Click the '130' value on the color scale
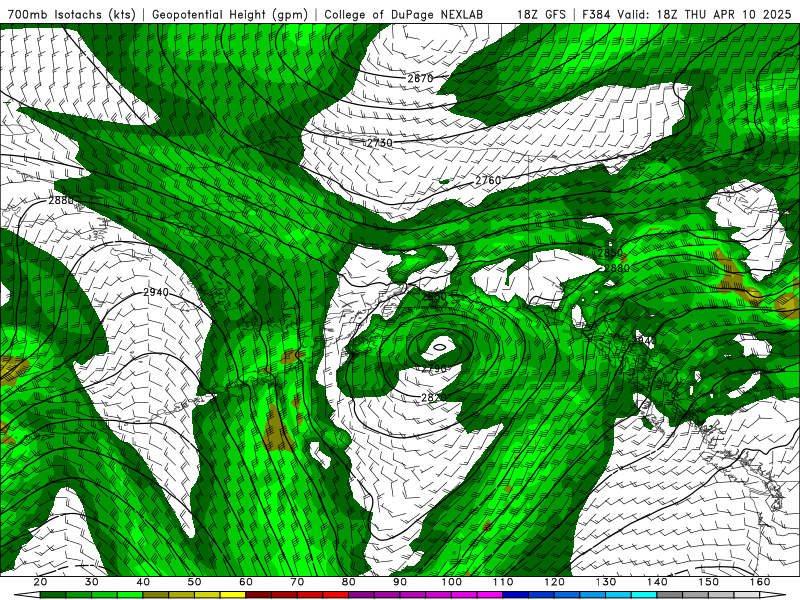Screen dimensions: 800x600 tap(606, 582)
